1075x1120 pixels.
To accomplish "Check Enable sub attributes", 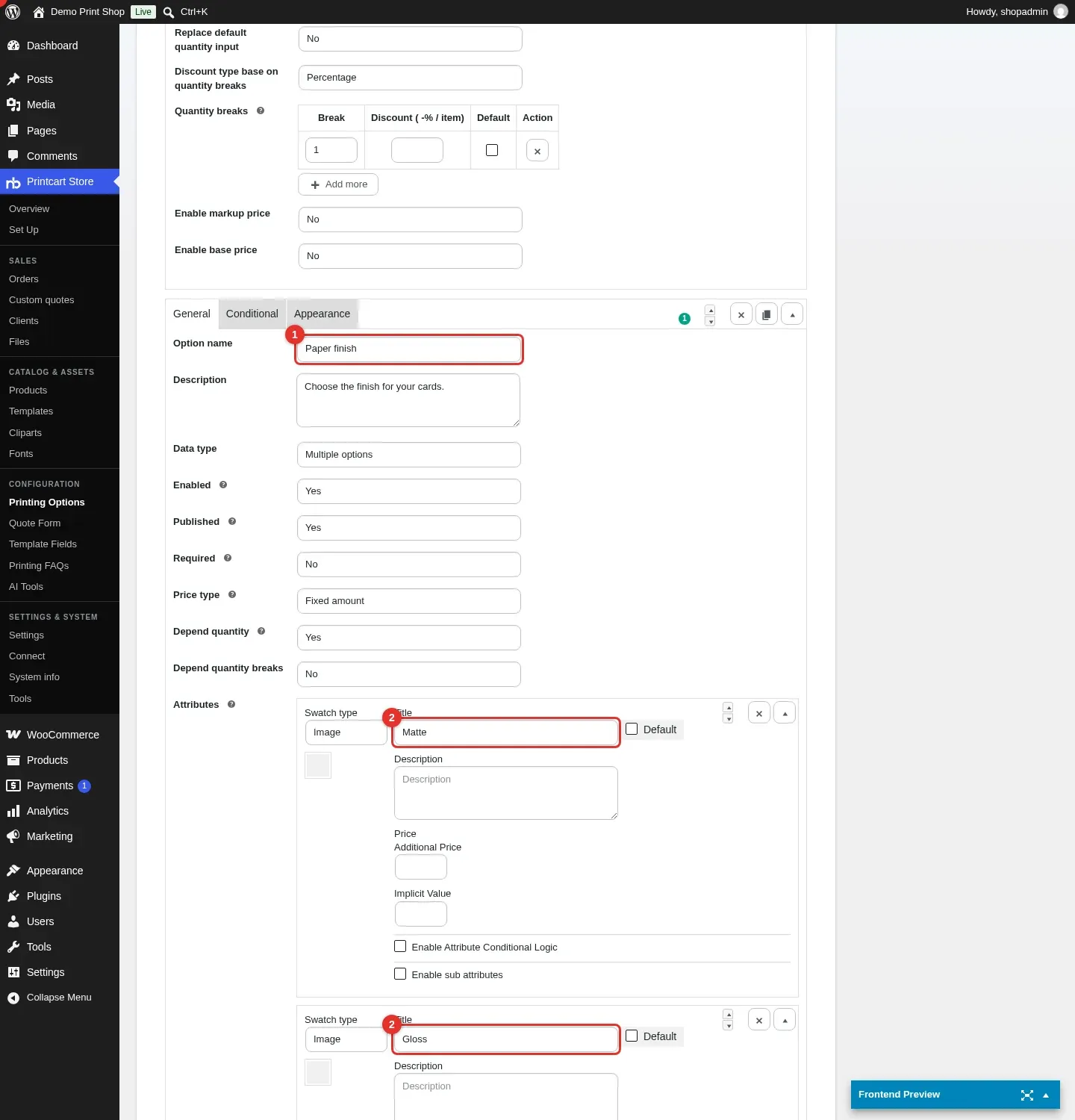I will pyautogui.click(x=400, y=974).
